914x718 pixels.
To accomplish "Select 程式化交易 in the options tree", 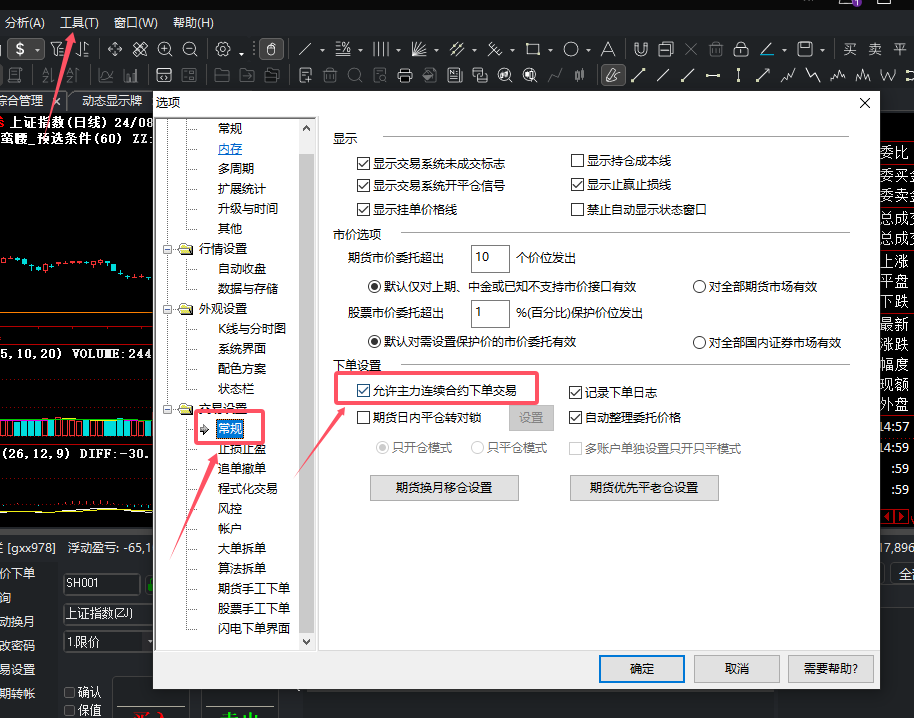I will click(248, 488).
